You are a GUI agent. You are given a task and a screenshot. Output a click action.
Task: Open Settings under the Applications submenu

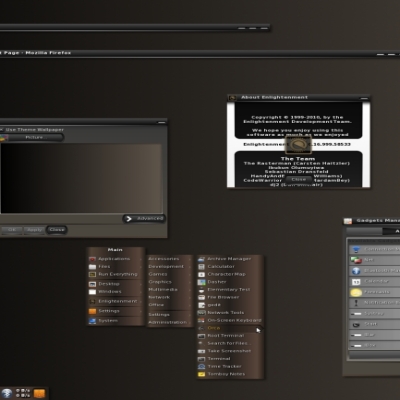pos(170,315)
